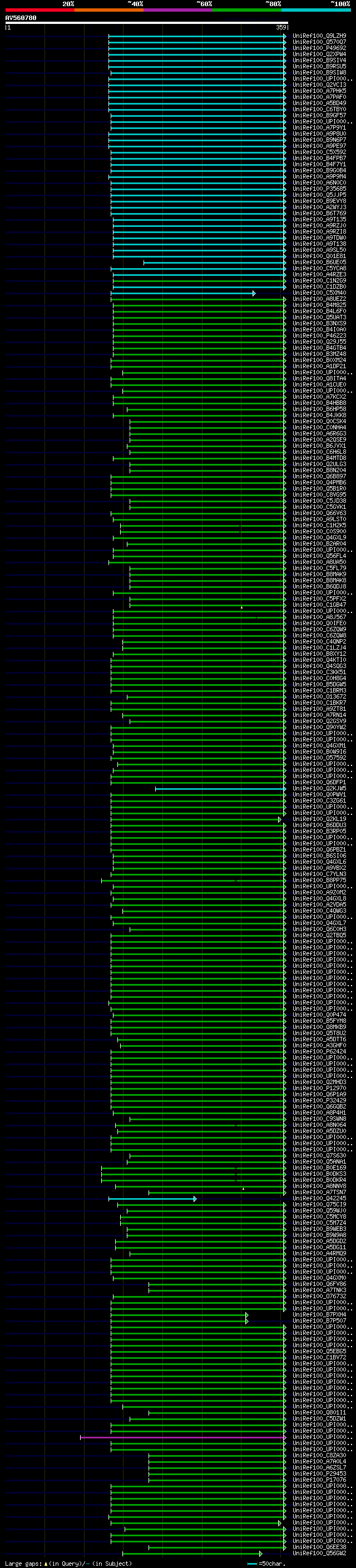Select the UniRef100_B8PP75 label

click(x=319, y=880)
